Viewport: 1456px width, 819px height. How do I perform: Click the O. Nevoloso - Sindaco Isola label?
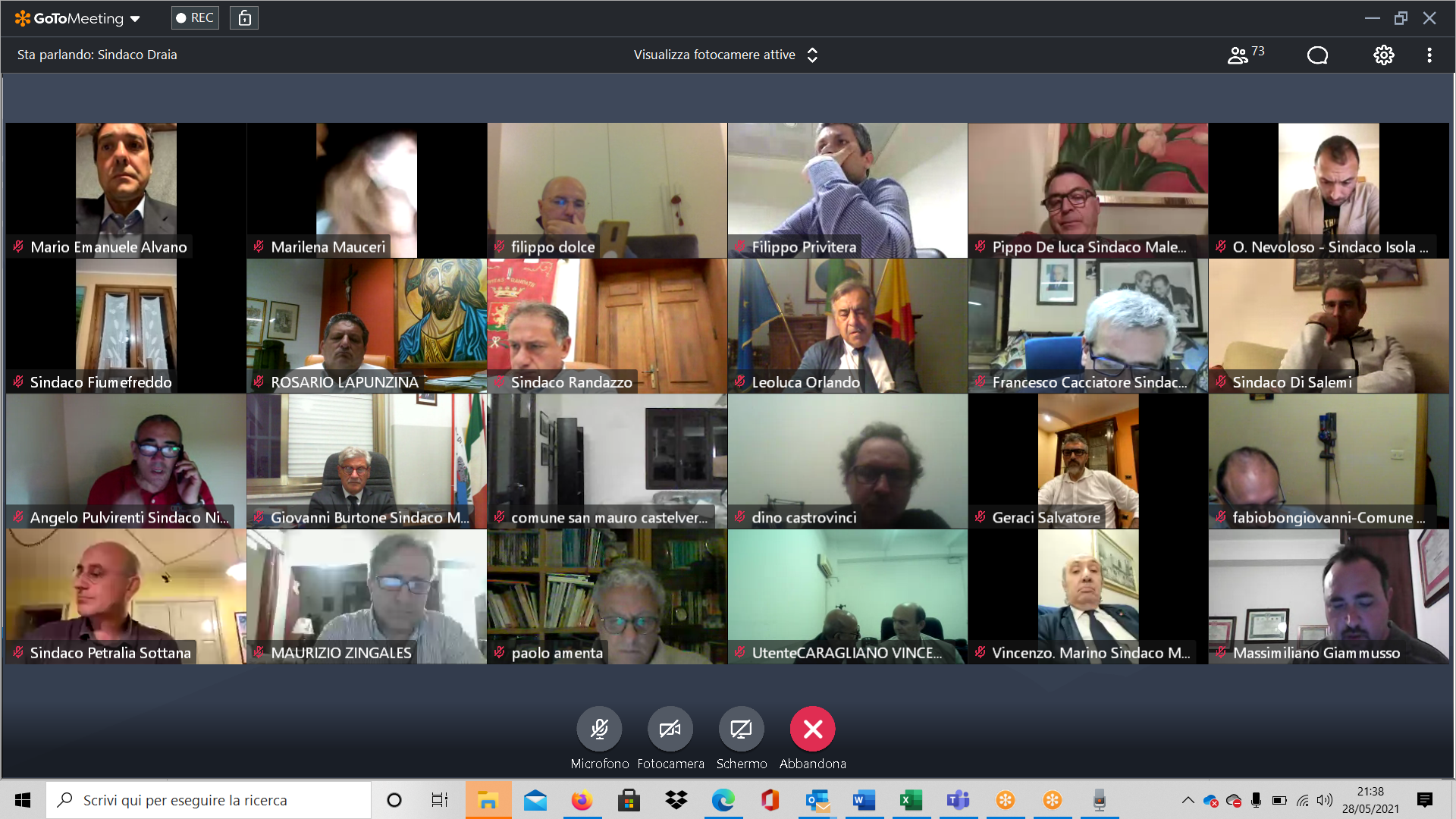1330,246
